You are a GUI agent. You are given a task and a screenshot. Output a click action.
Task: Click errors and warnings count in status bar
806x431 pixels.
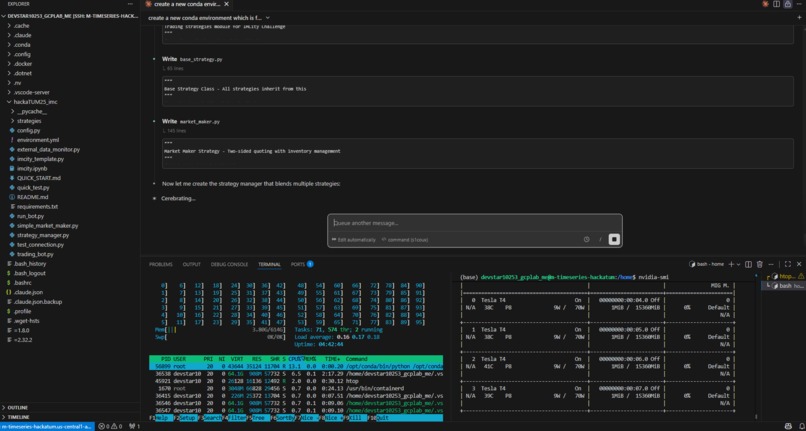110,426
